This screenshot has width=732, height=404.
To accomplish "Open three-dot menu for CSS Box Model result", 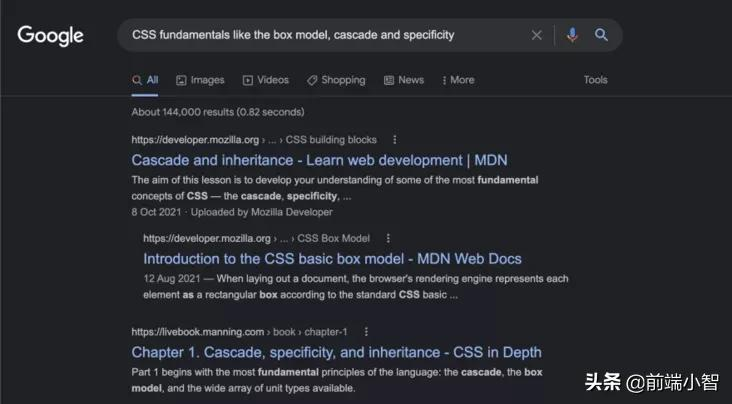I will [388, 238].
